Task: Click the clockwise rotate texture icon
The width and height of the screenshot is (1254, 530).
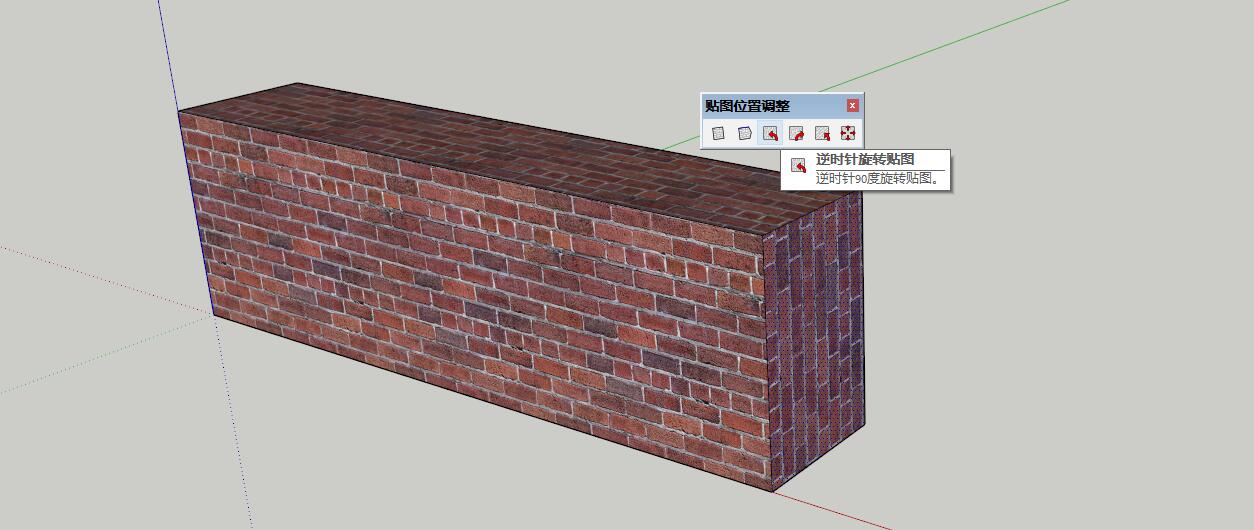Action: pyautogui.click(x=796, y=133)
